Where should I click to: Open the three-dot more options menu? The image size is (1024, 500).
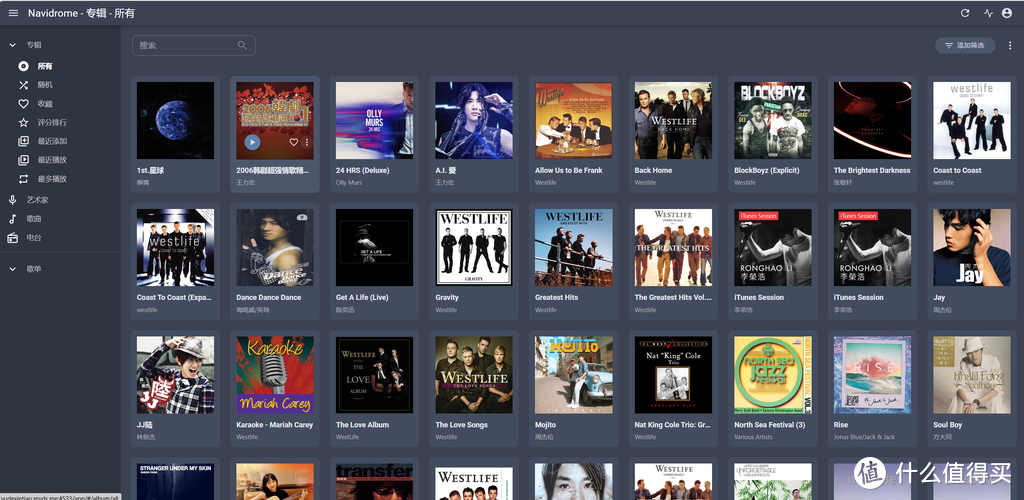pyautogui.click(x=1010, y=45)
